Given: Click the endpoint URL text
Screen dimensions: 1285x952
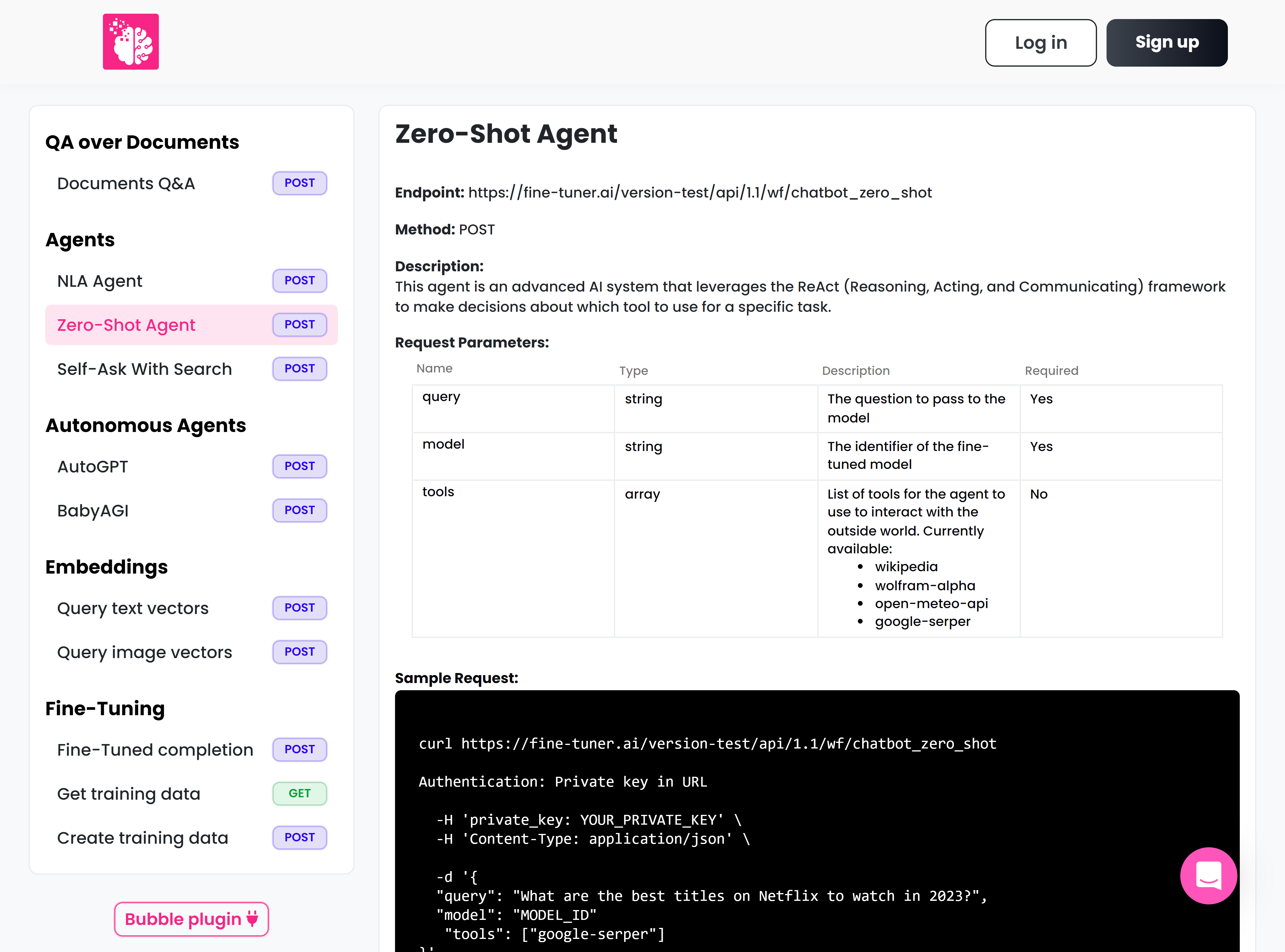Looking at the screenshot, I should click(x=700, y=192).
